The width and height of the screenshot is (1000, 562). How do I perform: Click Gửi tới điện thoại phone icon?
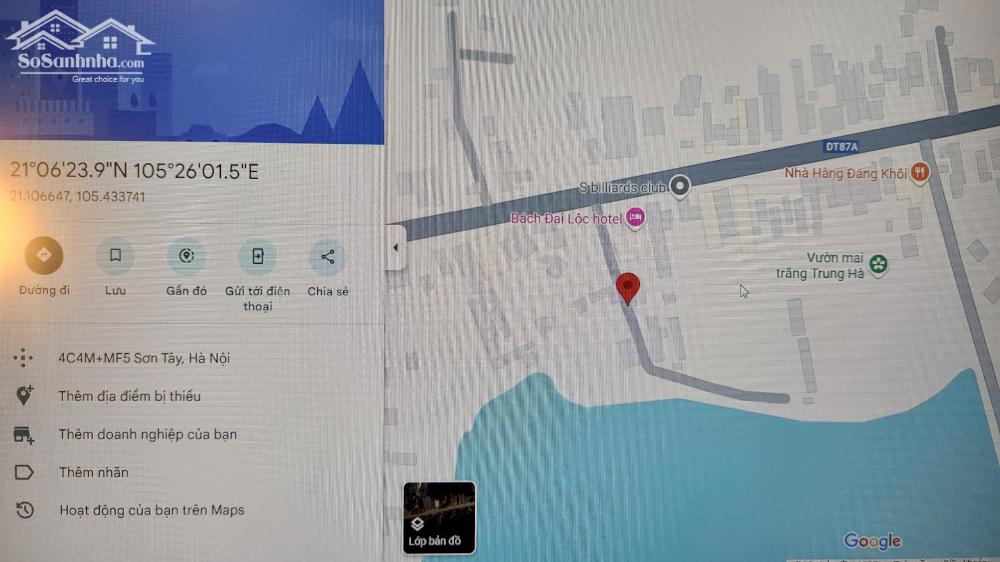[258, 256]
